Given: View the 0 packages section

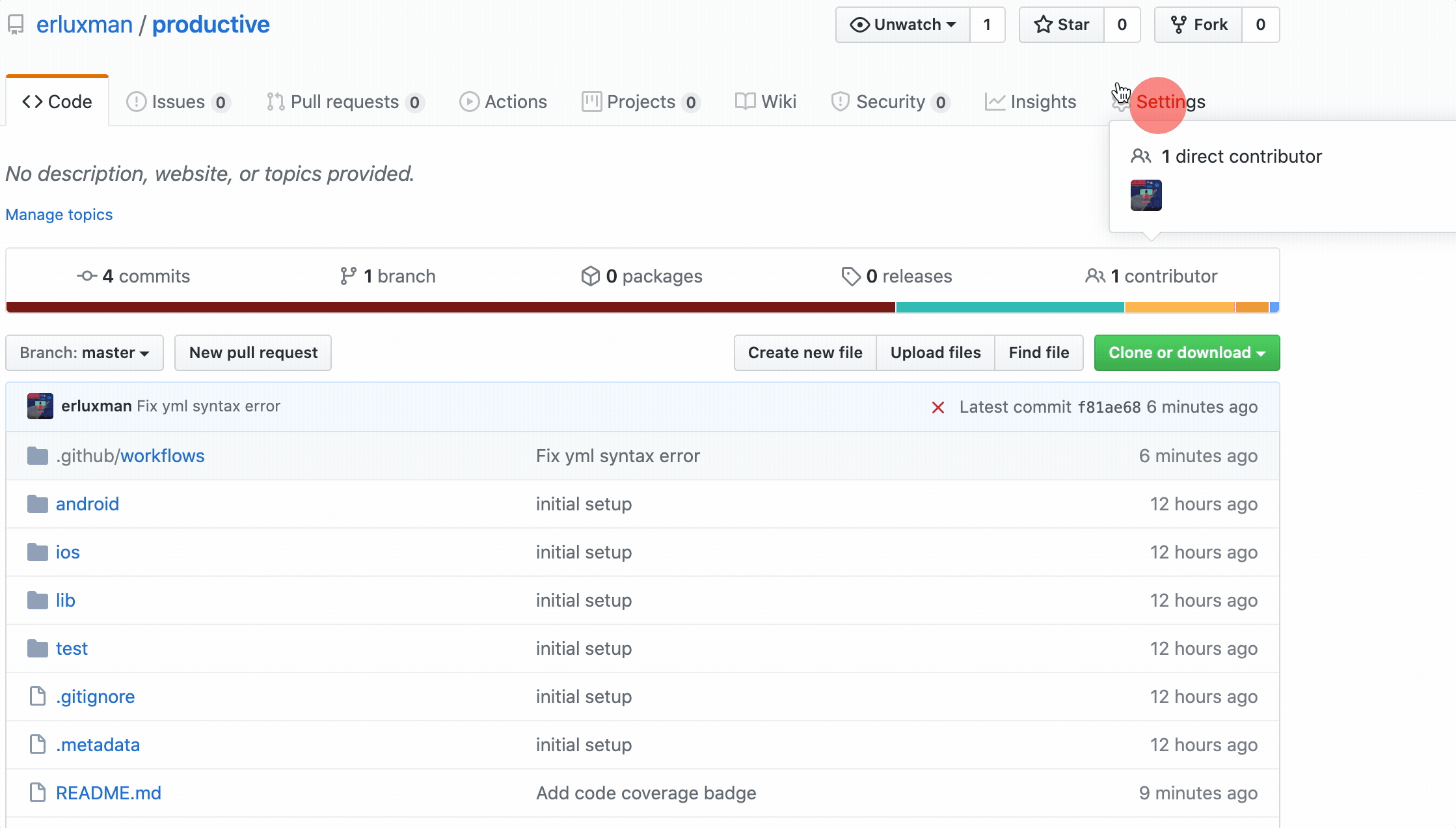Looking at the screenshot, I should 641,276.
